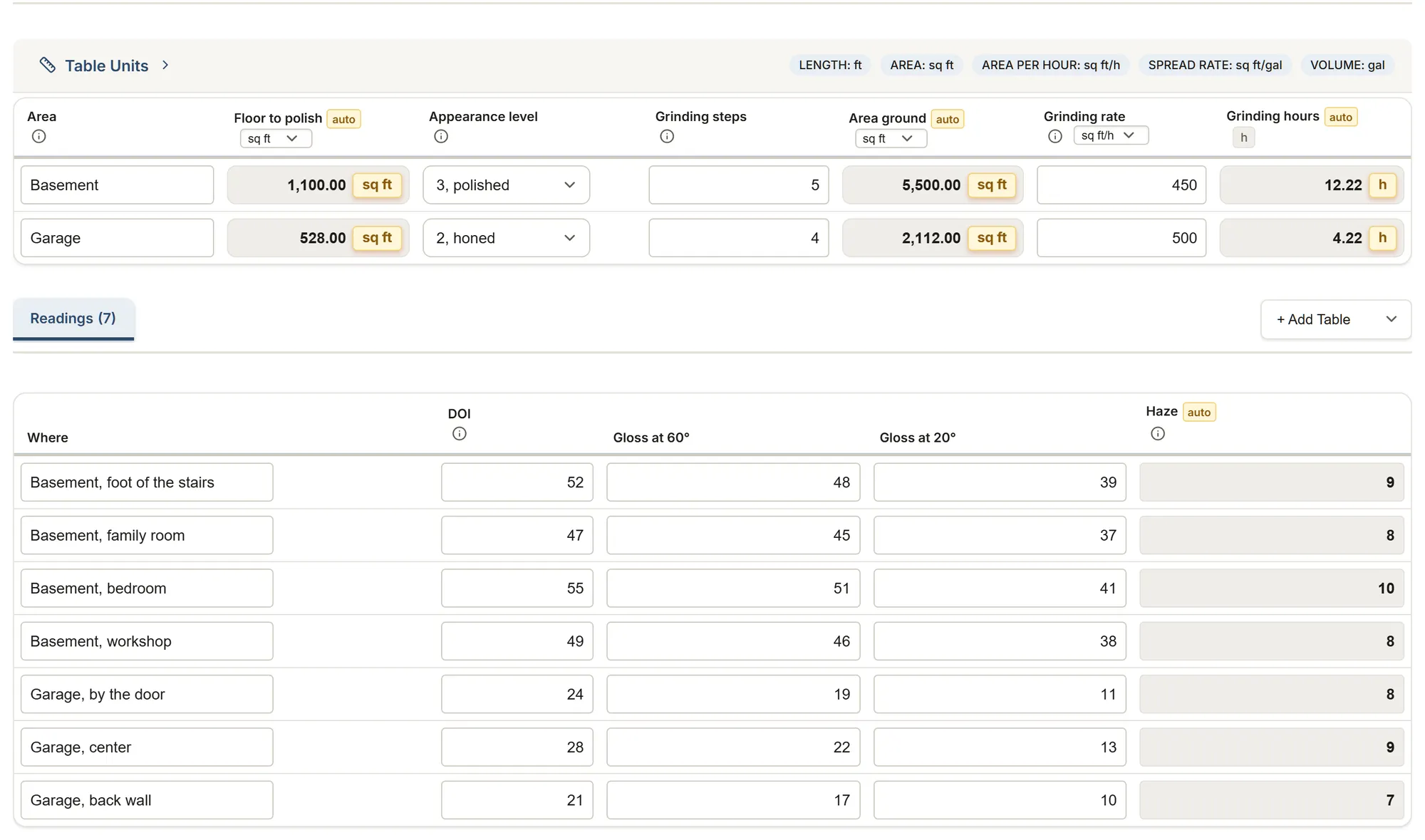
Task: Show info for Appearance level column
Action: [x=441, y=136]
